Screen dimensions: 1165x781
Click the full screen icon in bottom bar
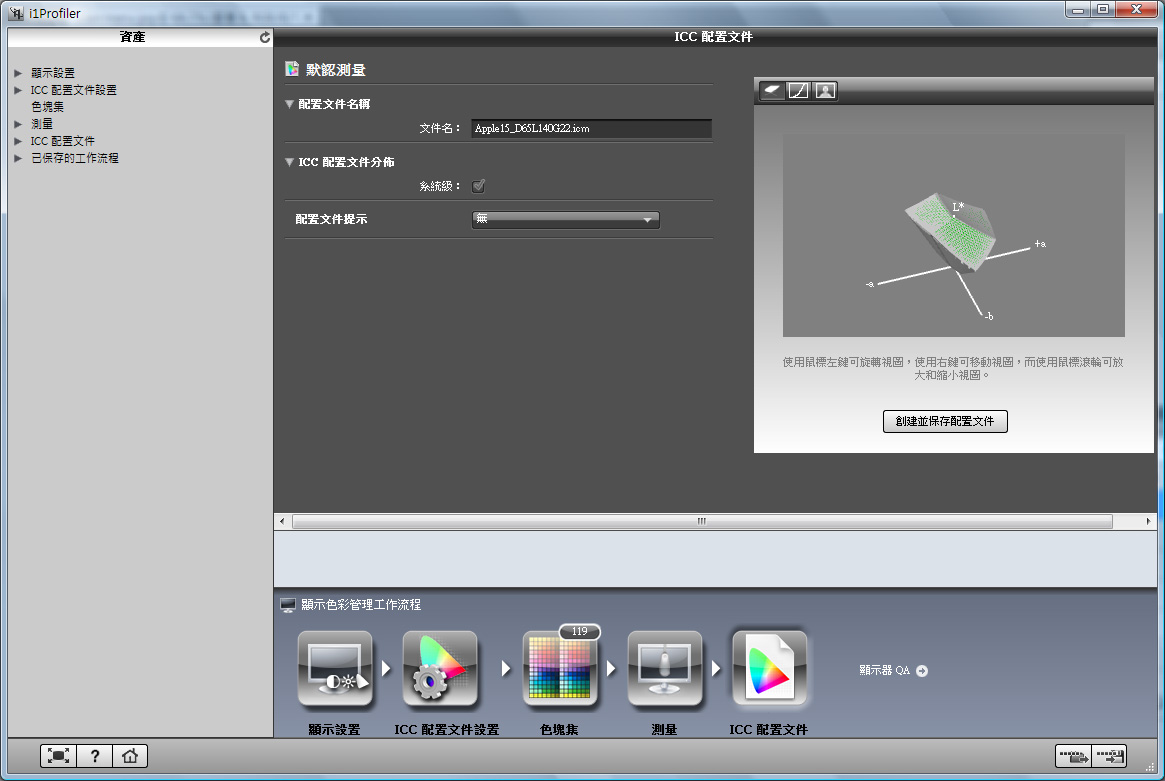59,757
